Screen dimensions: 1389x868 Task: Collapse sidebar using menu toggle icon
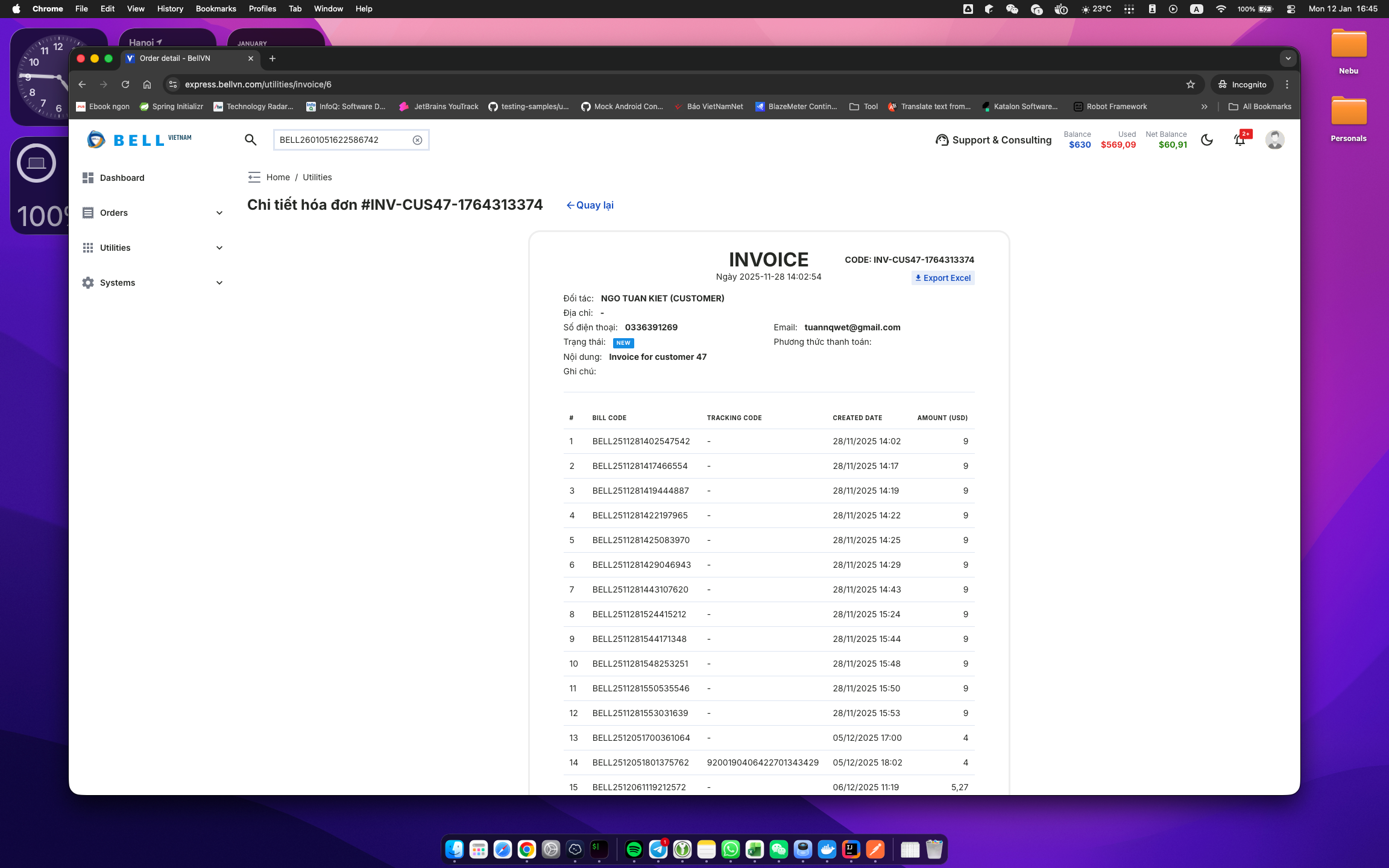pos(254,177)
